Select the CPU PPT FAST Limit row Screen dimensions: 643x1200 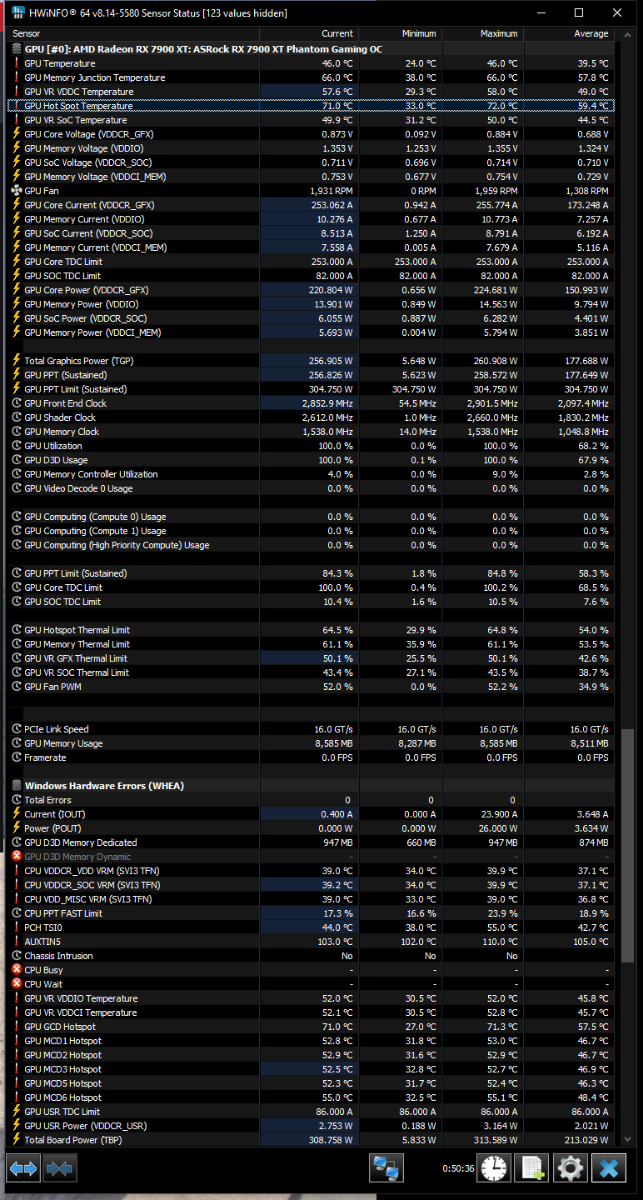(x=313, y=913)
